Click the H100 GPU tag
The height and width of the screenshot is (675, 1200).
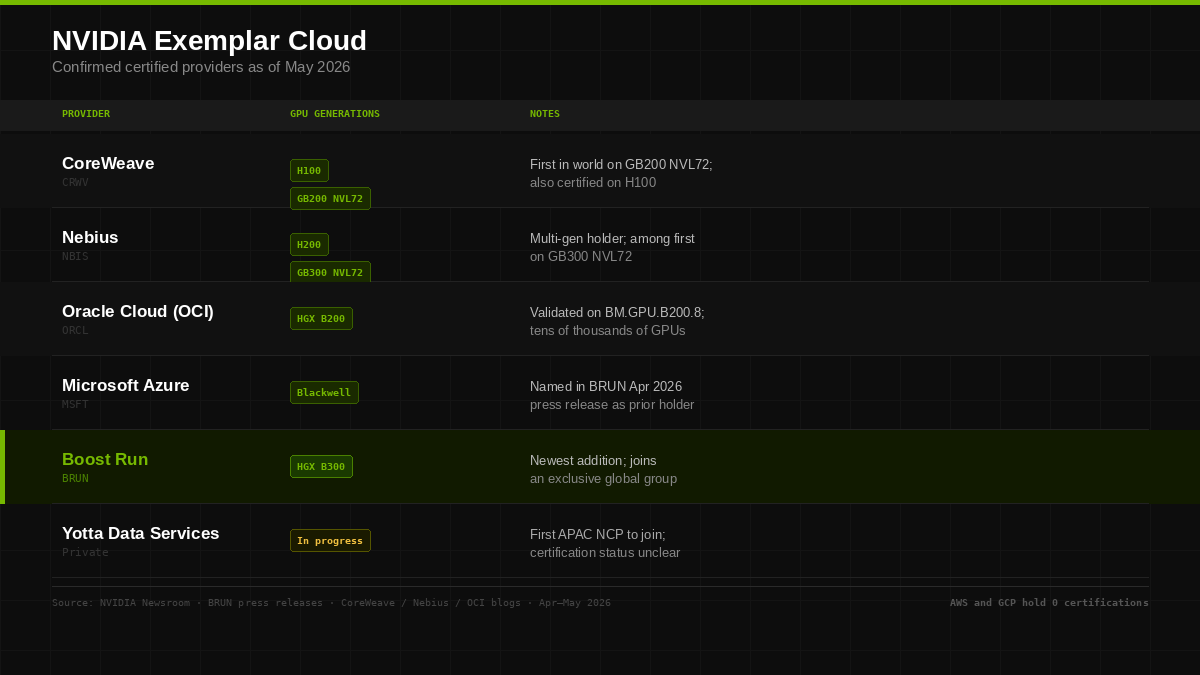pyautogui.click(x=309, y=171)
